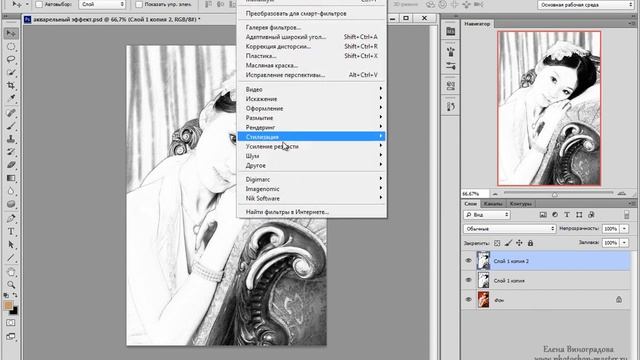Select the Blur tool
This screenshot has width=640, height=360.
coord(11,191)
